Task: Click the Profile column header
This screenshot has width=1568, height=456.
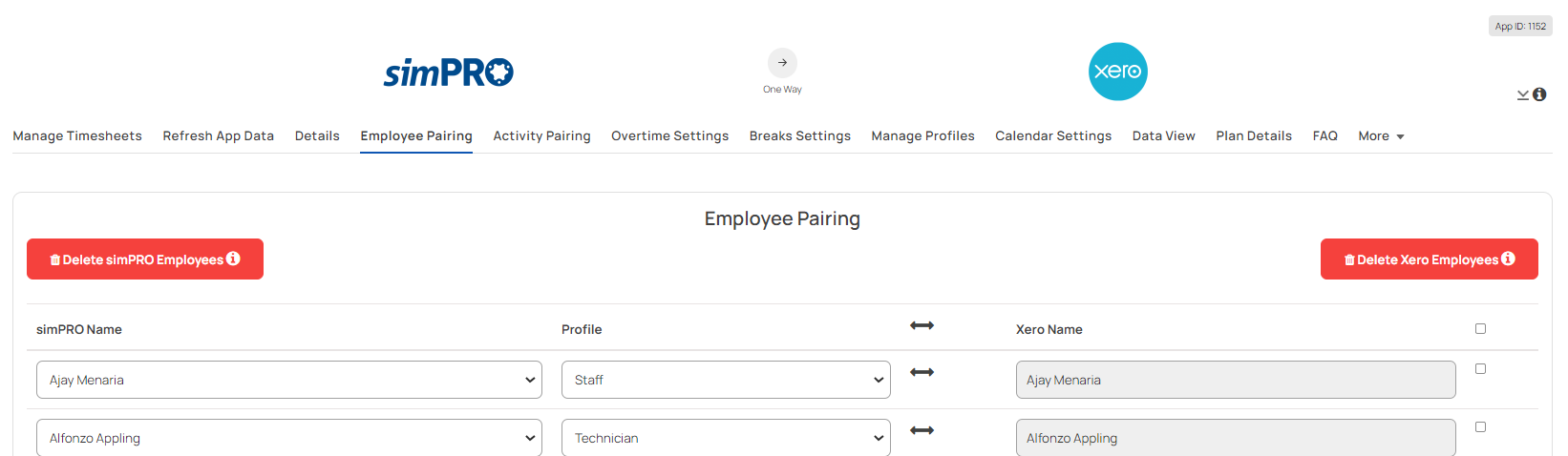Action: coord(582,329)
